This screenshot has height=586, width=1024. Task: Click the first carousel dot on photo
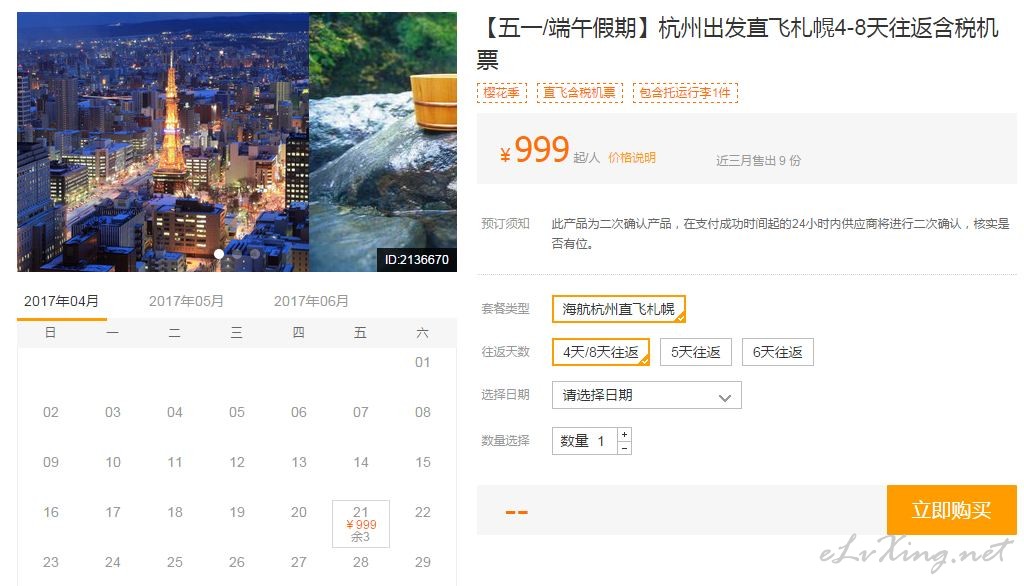219,253
